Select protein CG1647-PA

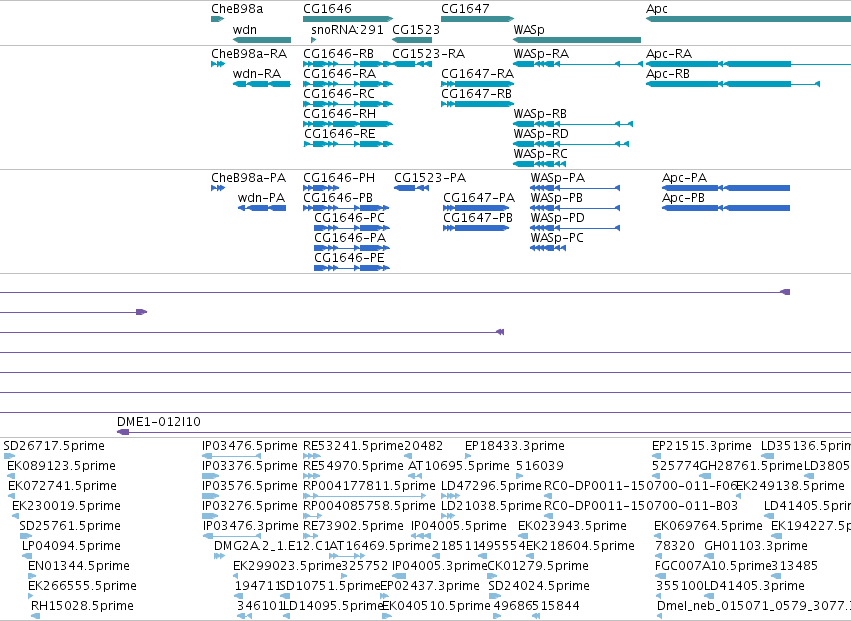[476, 208]
